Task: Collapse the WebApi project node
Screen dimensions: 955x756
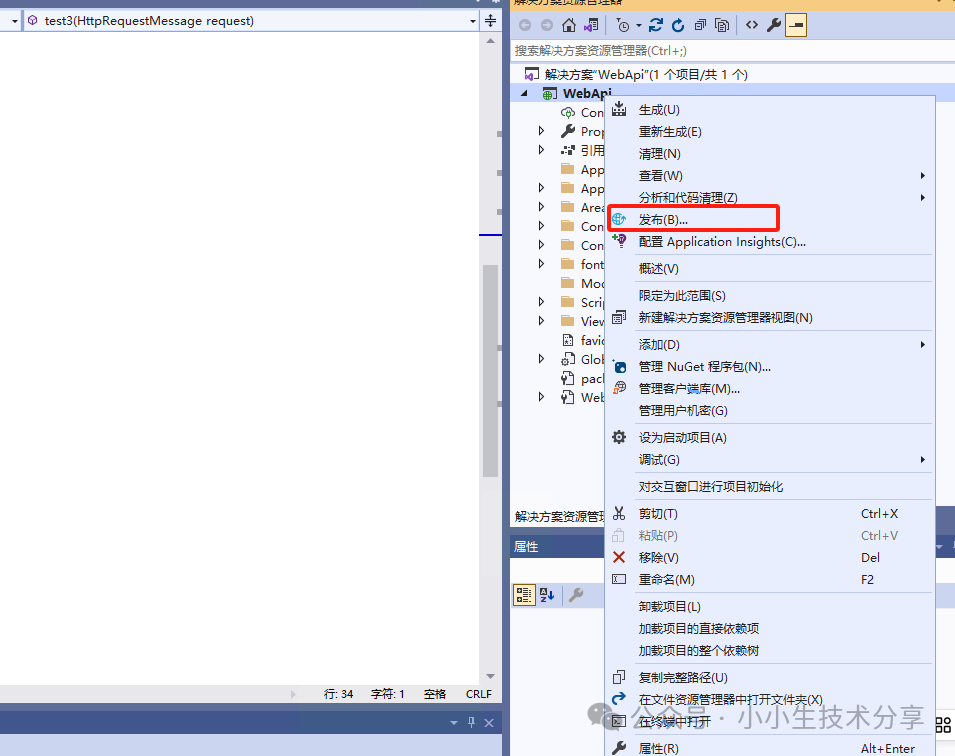Action: [524, 93]
